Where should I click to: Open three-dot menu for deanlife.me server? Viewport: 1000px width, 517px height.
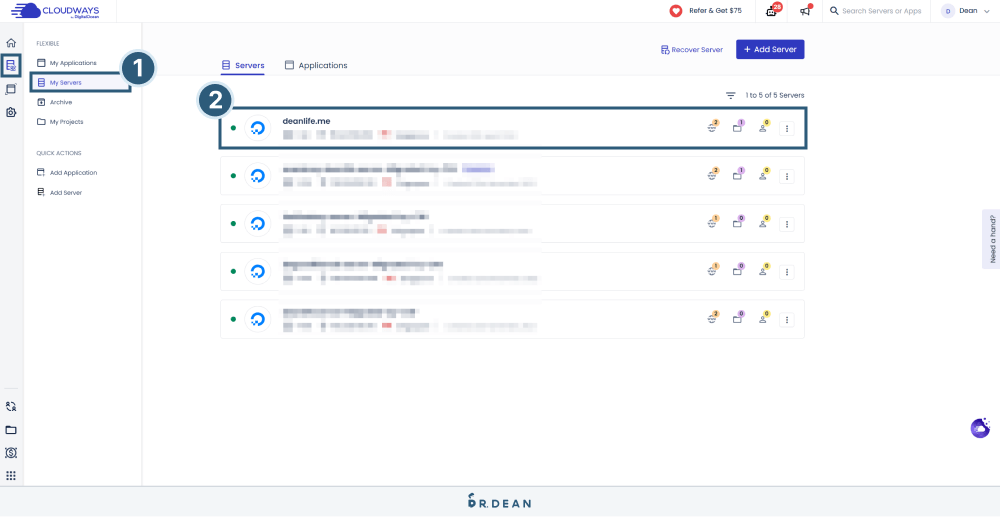coord(787,129)
